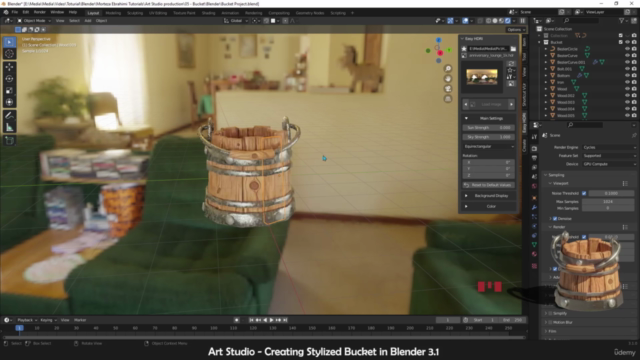Open the File menu

15,12
